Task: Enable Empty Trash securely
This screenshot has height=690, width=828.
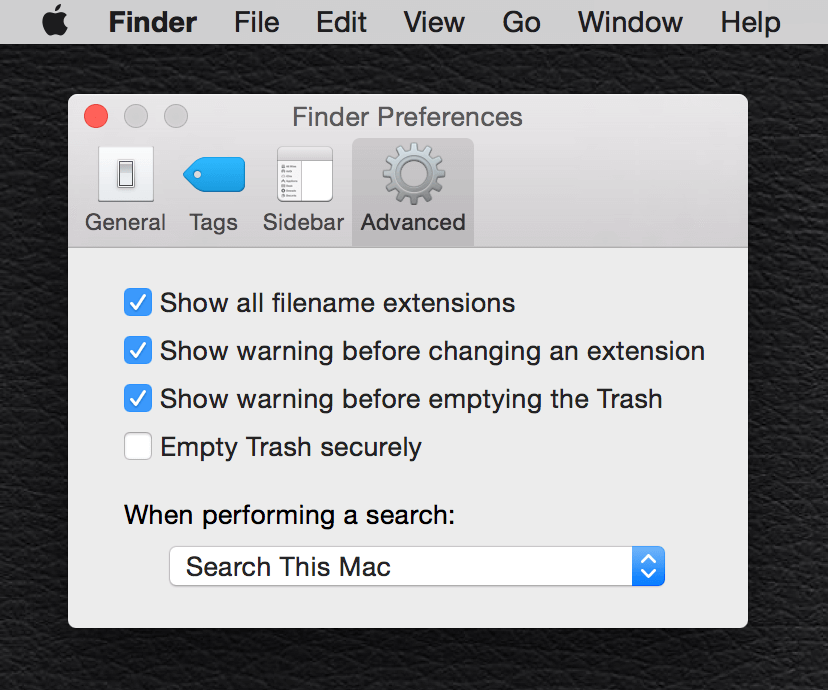Action: (138, 447)
